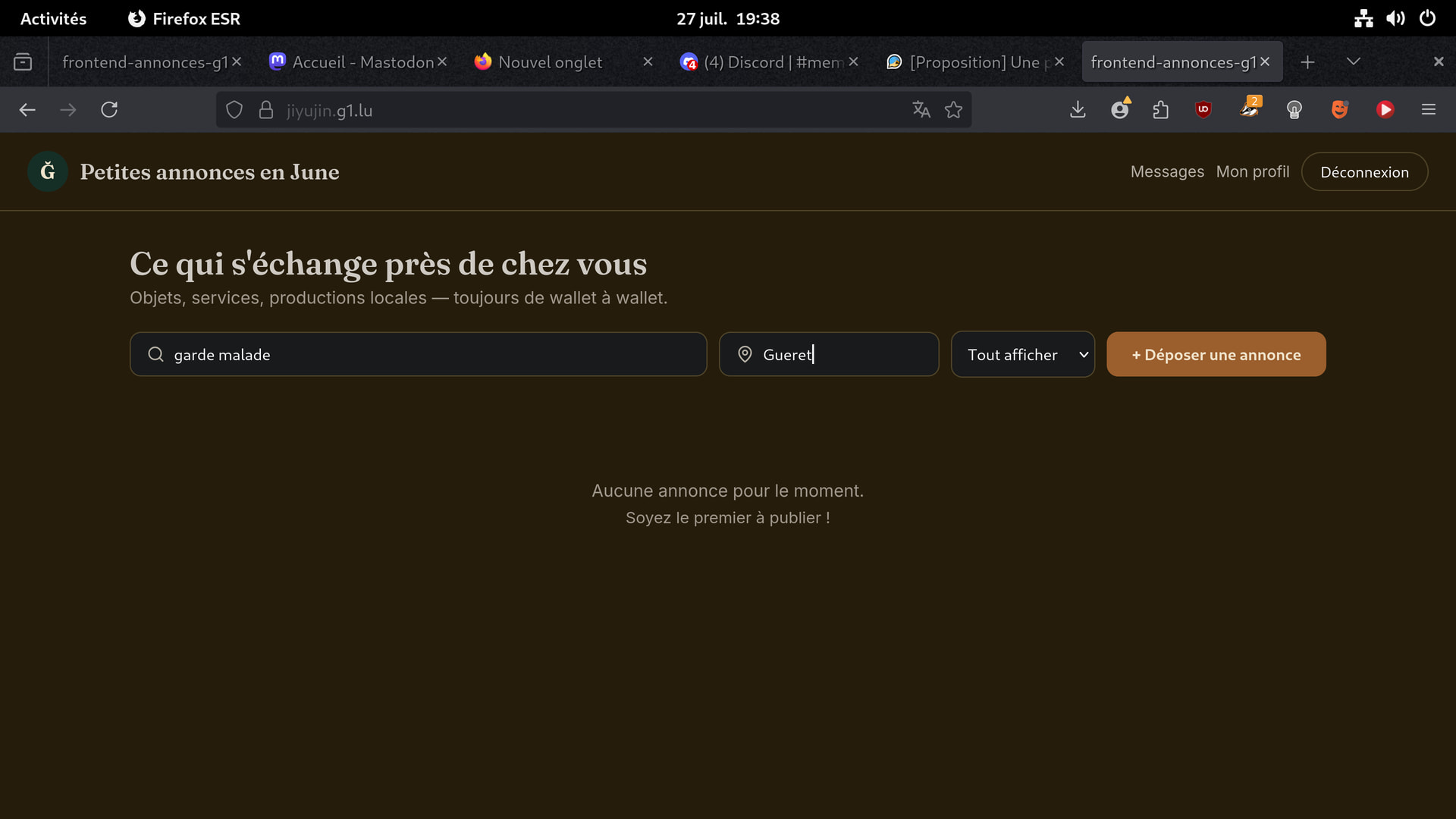Bookmark this page with the star icon

(954, 110)
